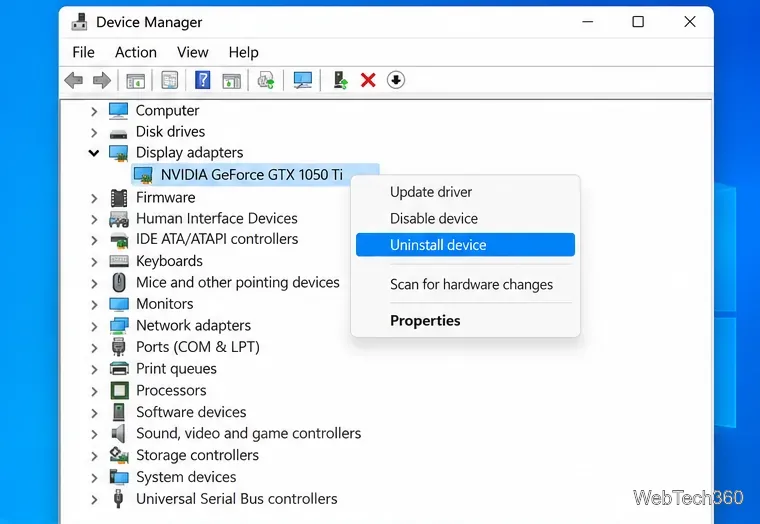The height and width of the screenshot is (524, 760).
Task: Click the Back arrow toolbar icon
Action: coord(74,80)
